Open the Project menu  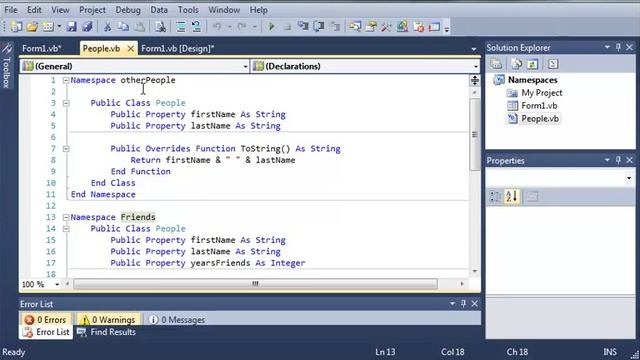[x=92, y=10]
